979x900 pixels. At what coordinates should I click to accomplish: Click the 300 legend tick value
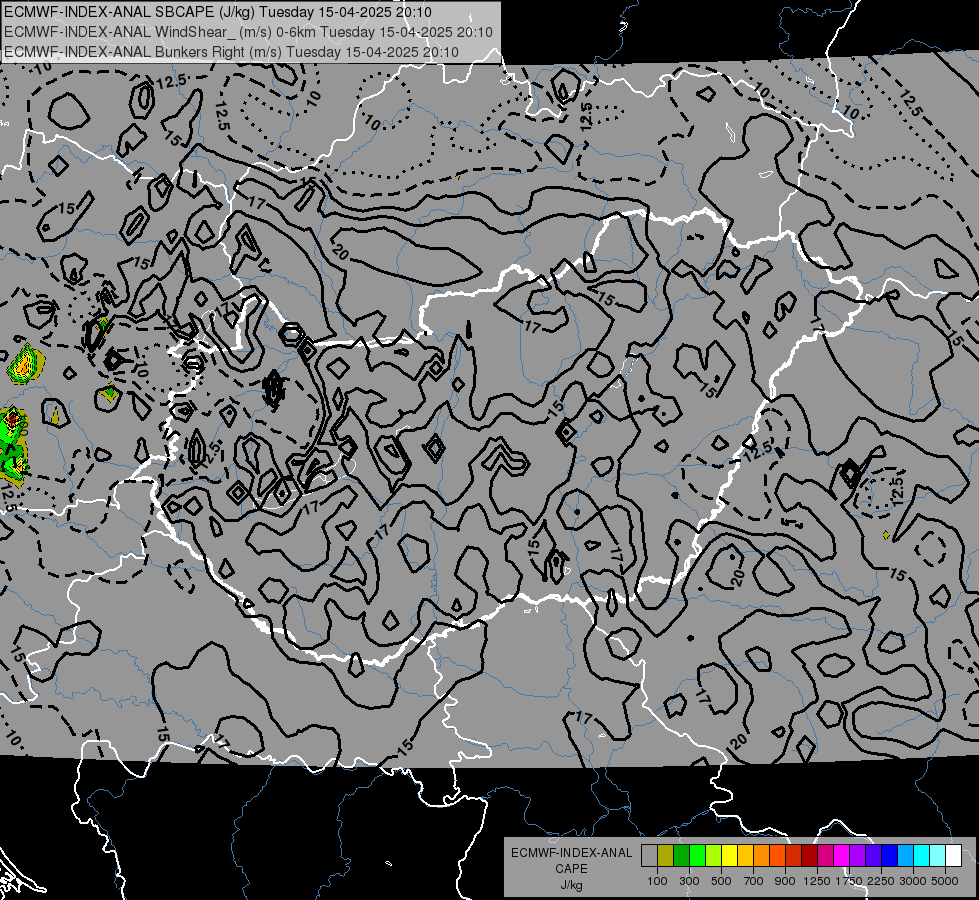(689, 881)
